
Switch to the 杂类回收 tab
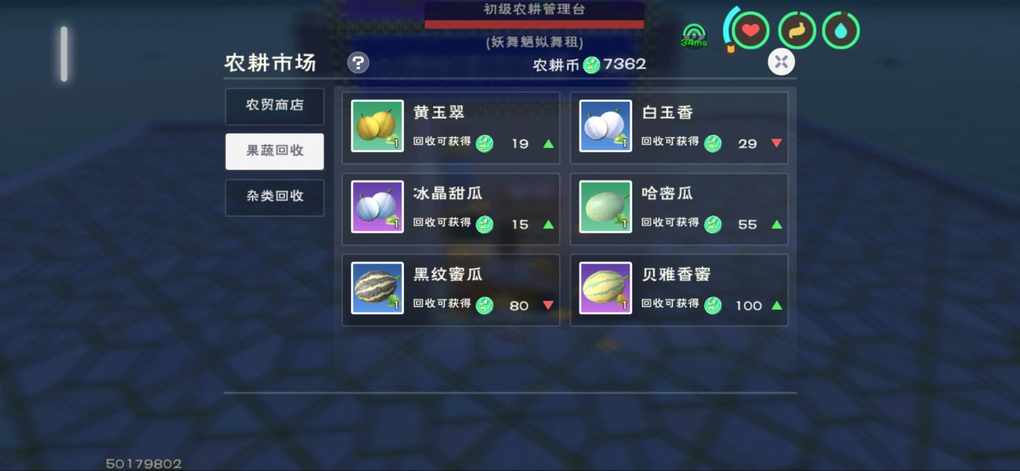click(x=275, y=197)
